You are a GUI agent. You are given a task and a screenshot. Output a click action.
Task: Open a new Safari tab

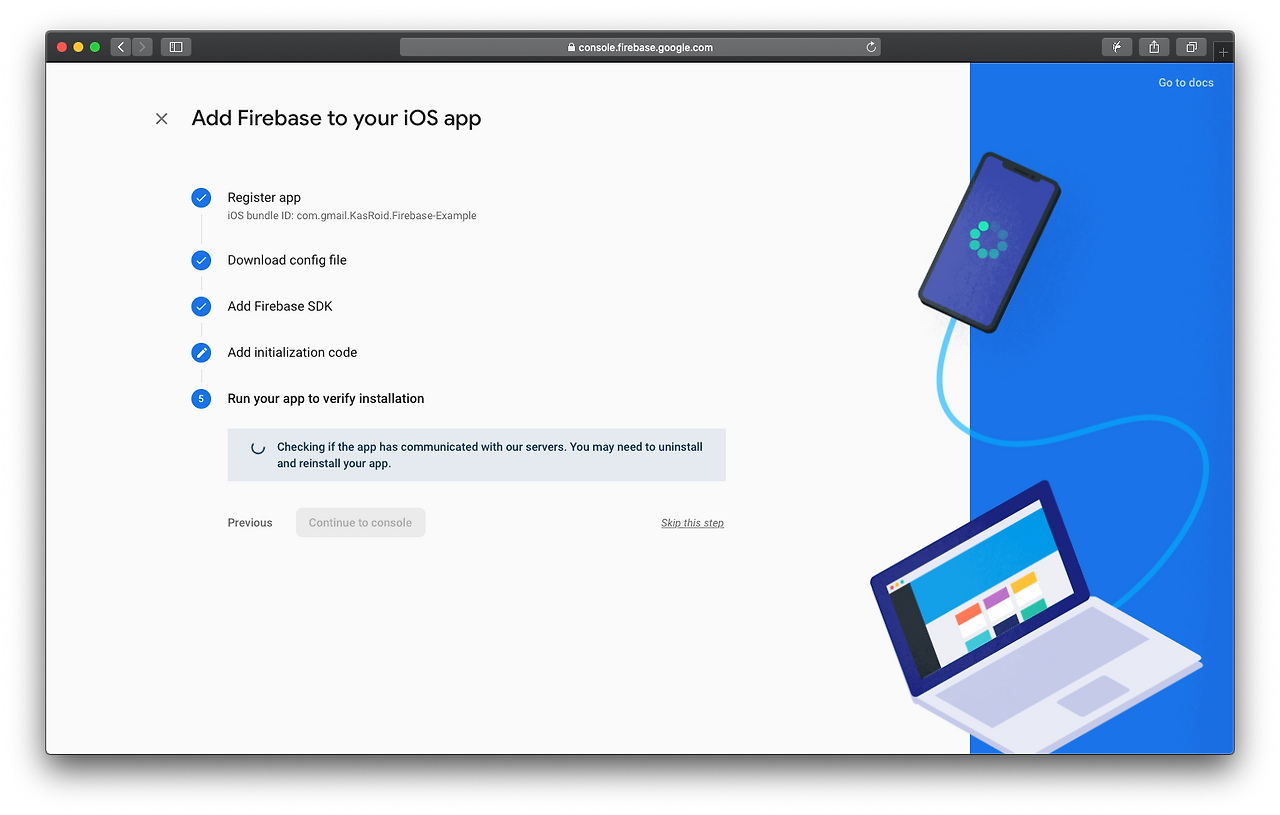pos(1223,52)
